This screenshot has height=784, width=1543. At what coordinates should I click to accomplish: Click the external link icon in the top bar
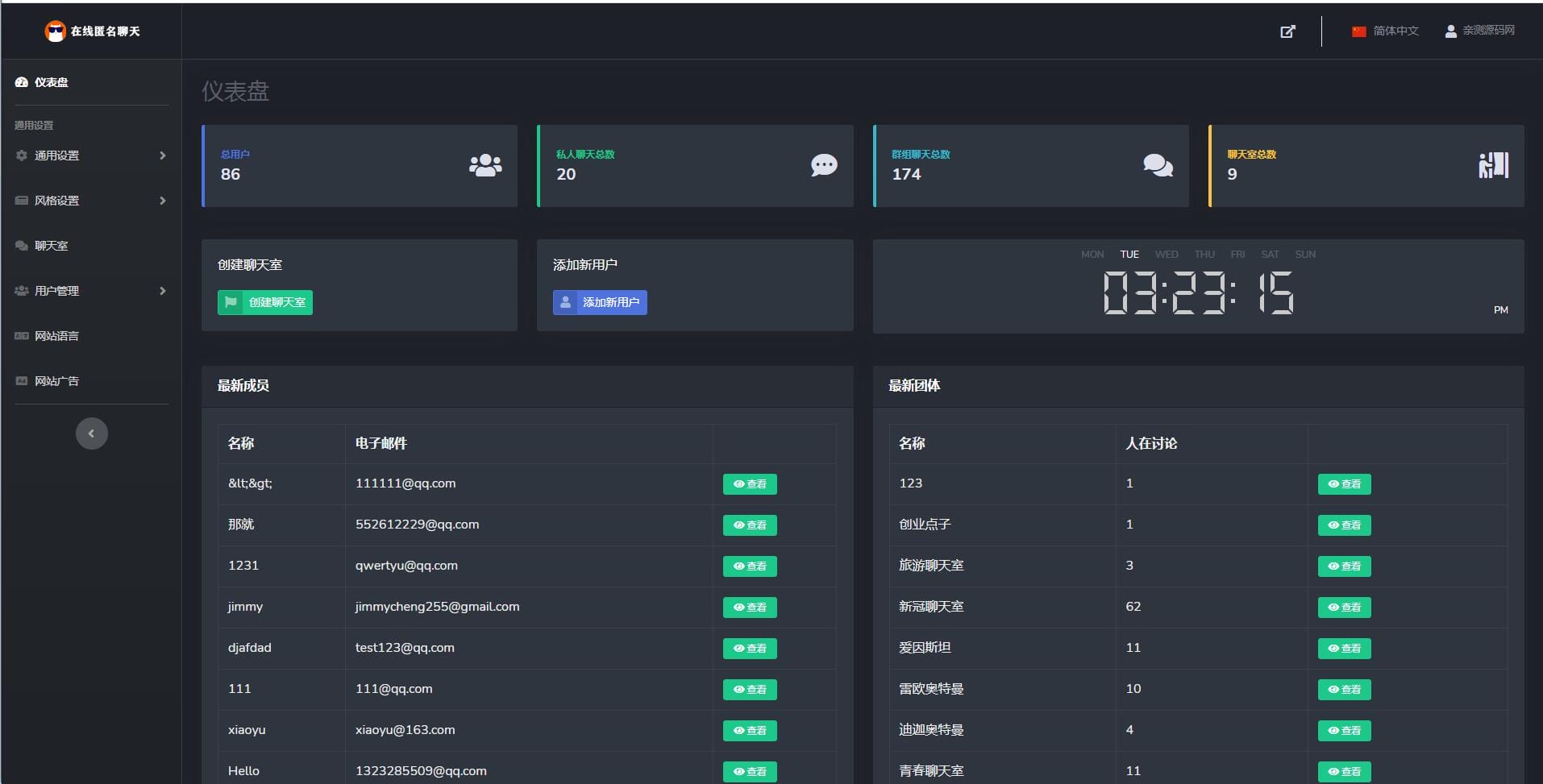(1287, 31)
